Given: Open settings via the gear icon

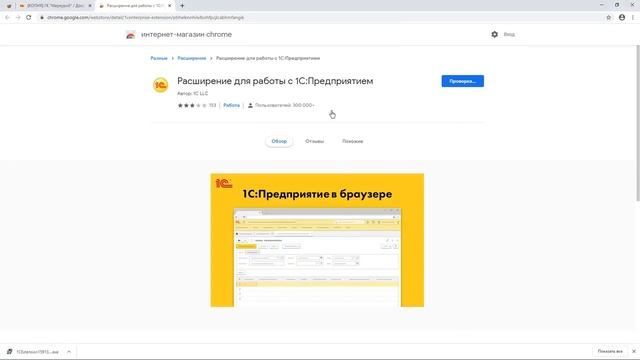Looking at the screenshot, I should point(494,35).
